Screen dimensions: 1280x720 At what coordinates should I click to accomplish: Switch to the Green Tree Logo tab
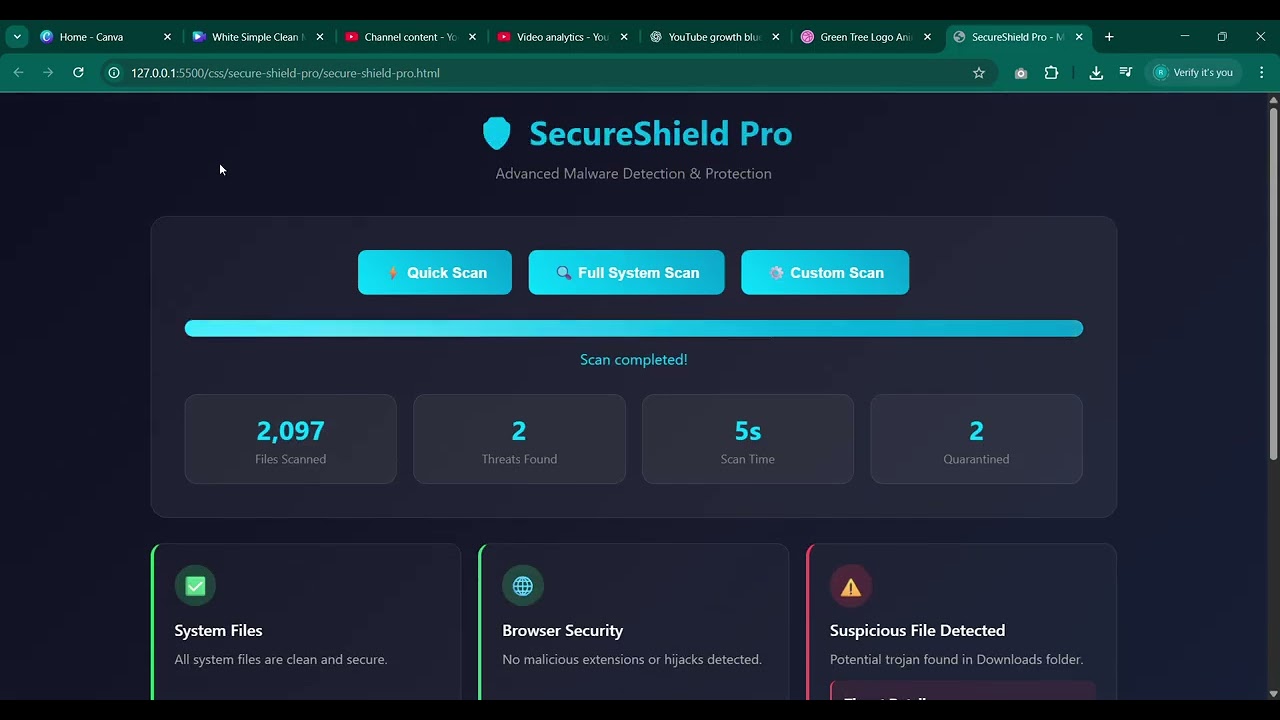click(866, 37)
